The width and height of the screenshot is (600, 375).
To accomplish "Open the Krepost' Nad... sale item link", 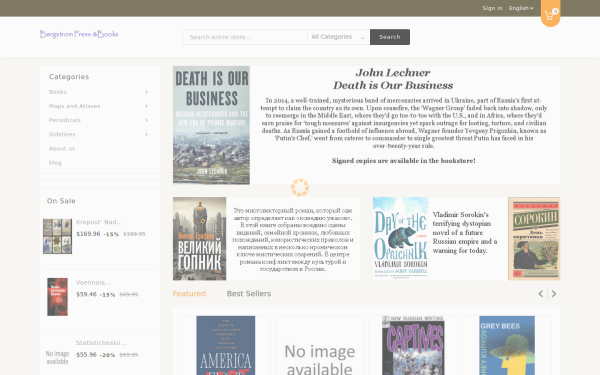I will (x=99, y=222).
